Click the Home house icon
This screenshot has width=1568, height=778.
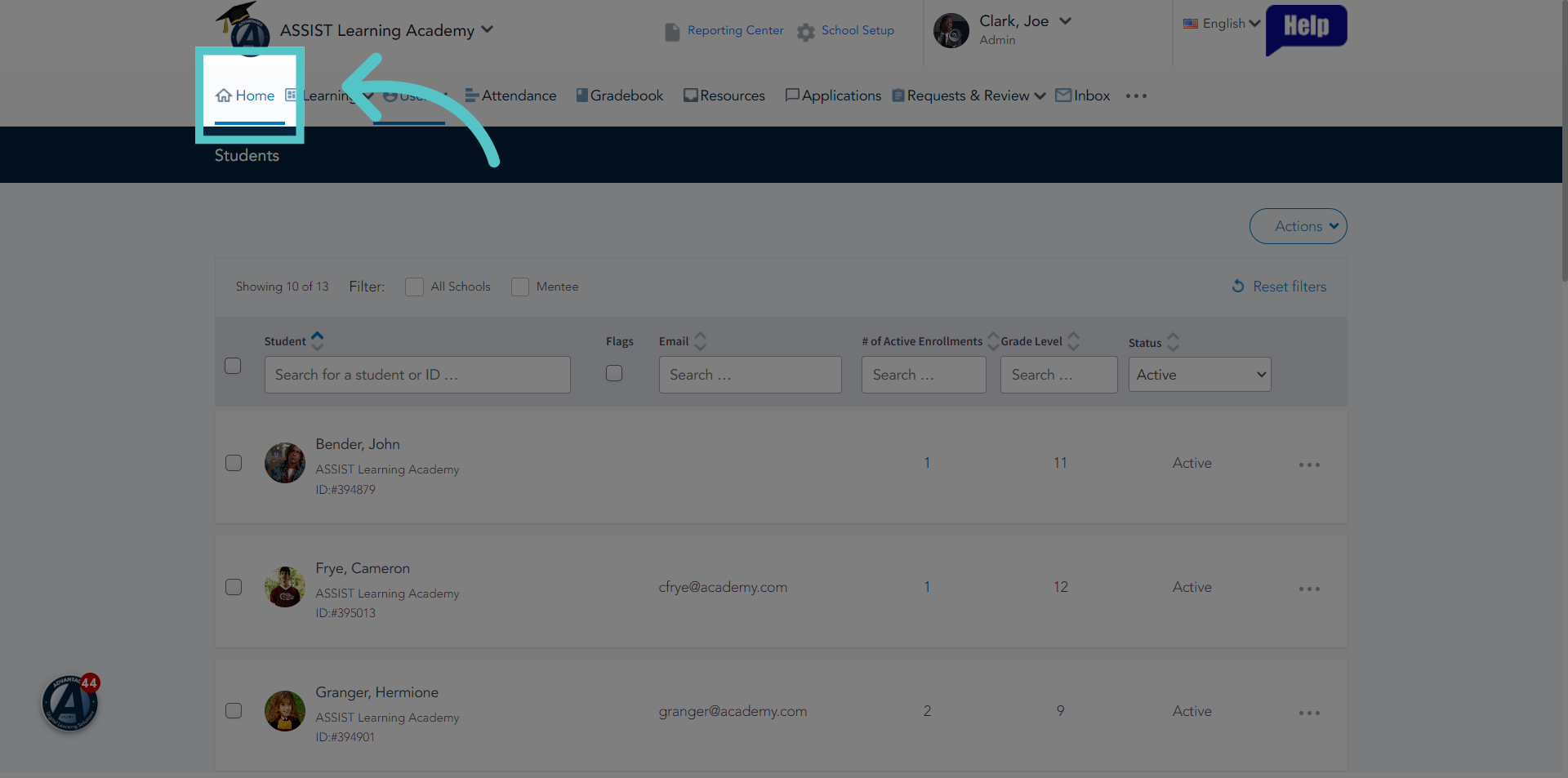(224, 96)
